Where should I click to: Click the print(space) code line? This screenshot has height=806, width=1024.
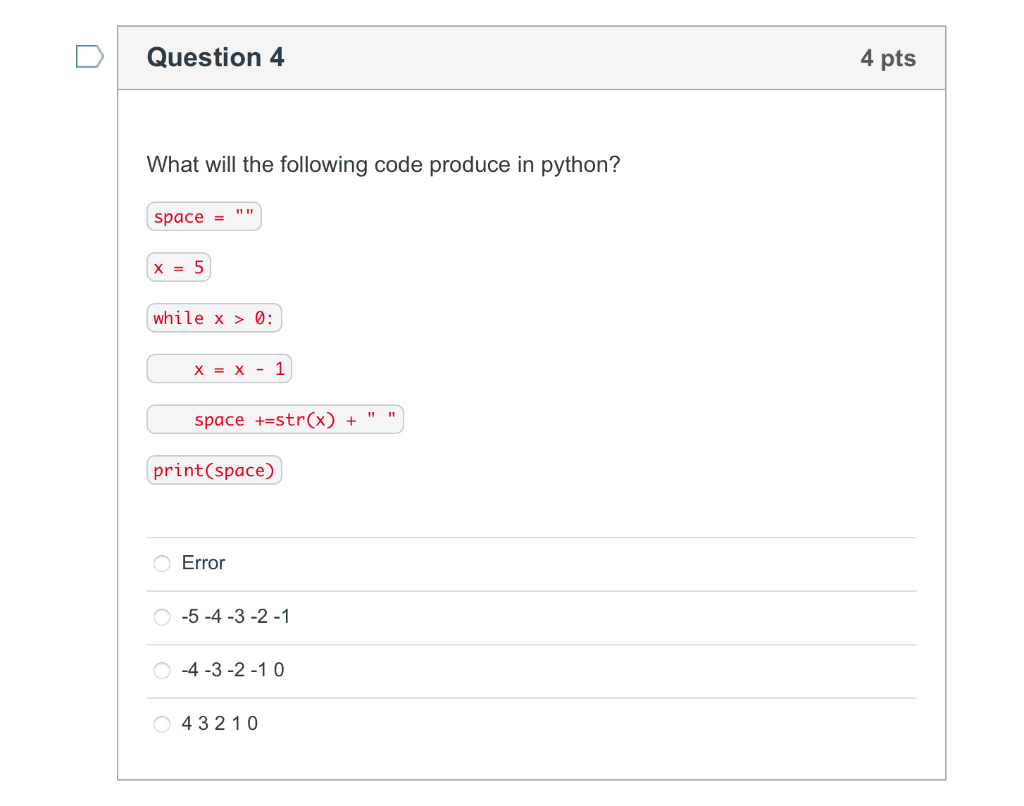(x=214, y=470)
